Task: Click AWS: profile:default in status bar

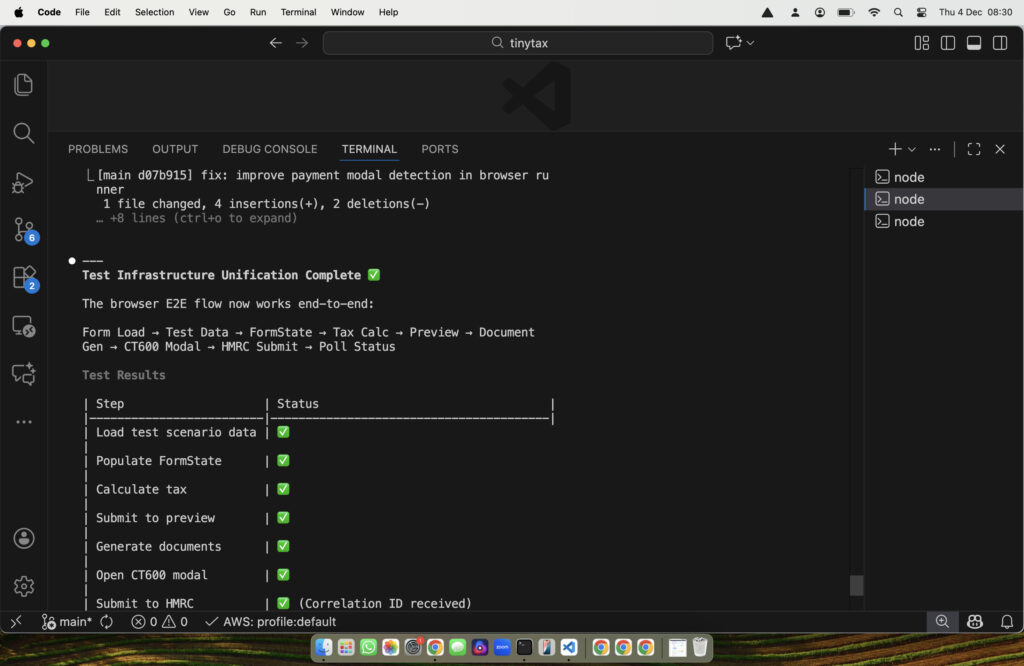Action: [270, 622]
